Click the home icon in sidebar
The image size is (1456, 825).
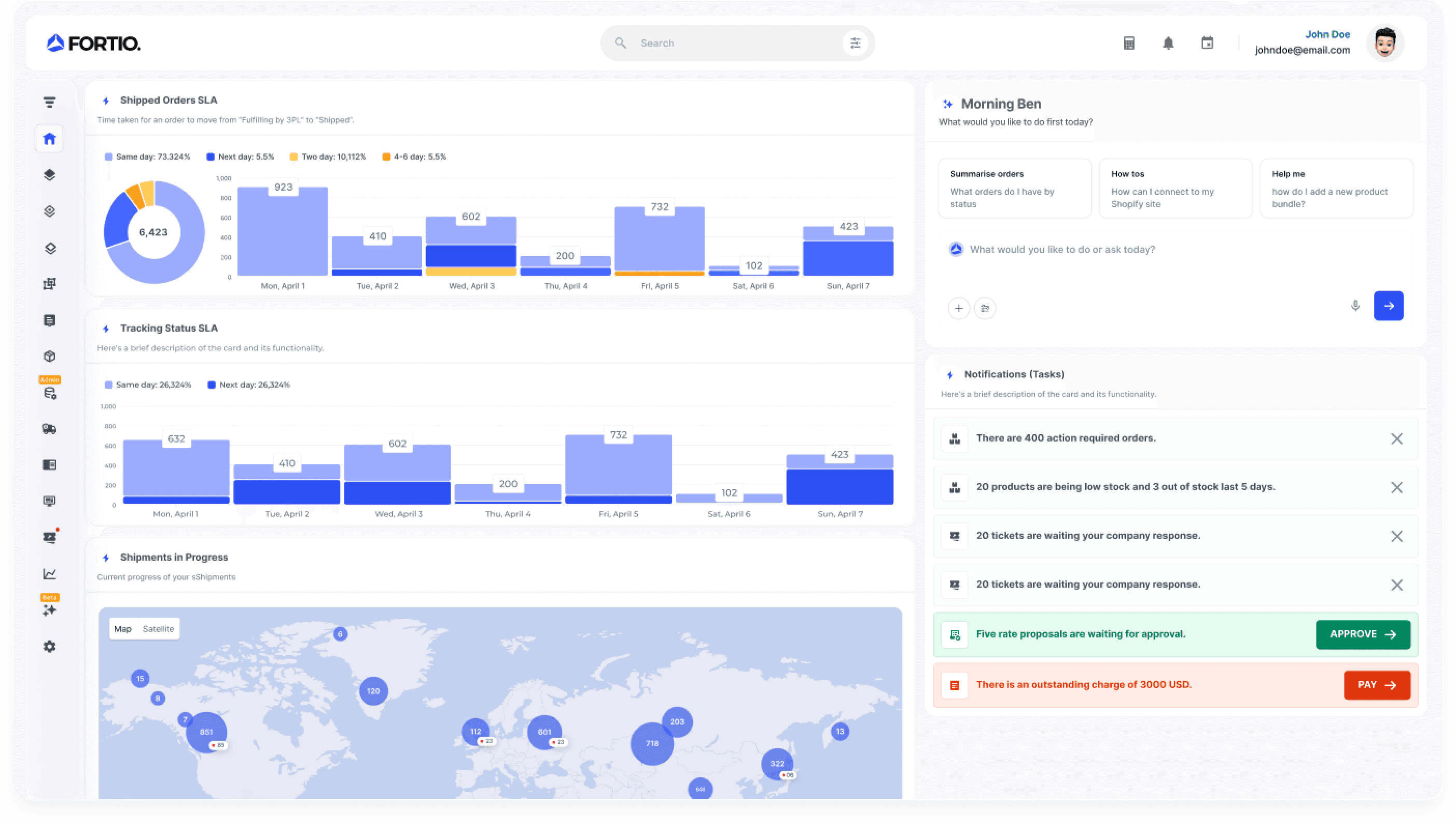pos(49,139)
